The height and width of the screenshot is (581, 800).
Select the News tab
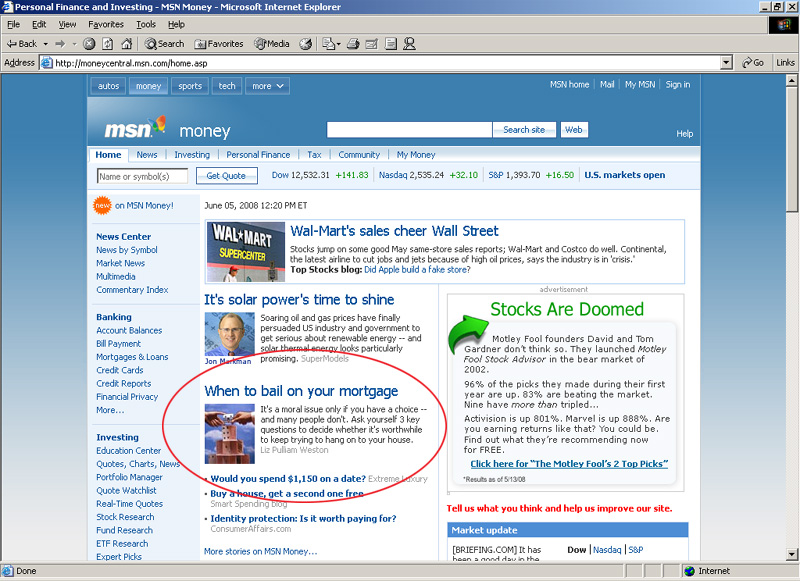[147, 155]
